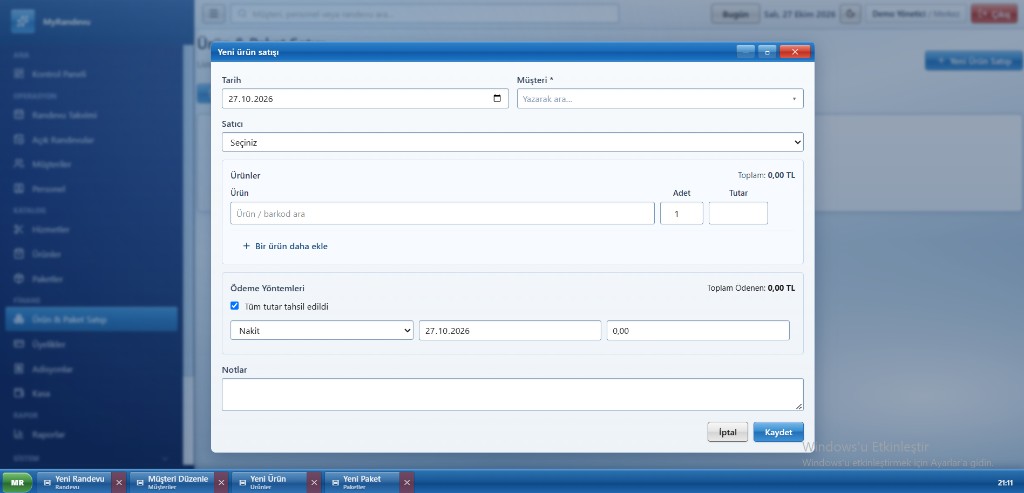The height and width of the screenshot is (493, 1024).
Task: Close the Yeni Paket taskbar tab
Action: (x=407, y=483)
